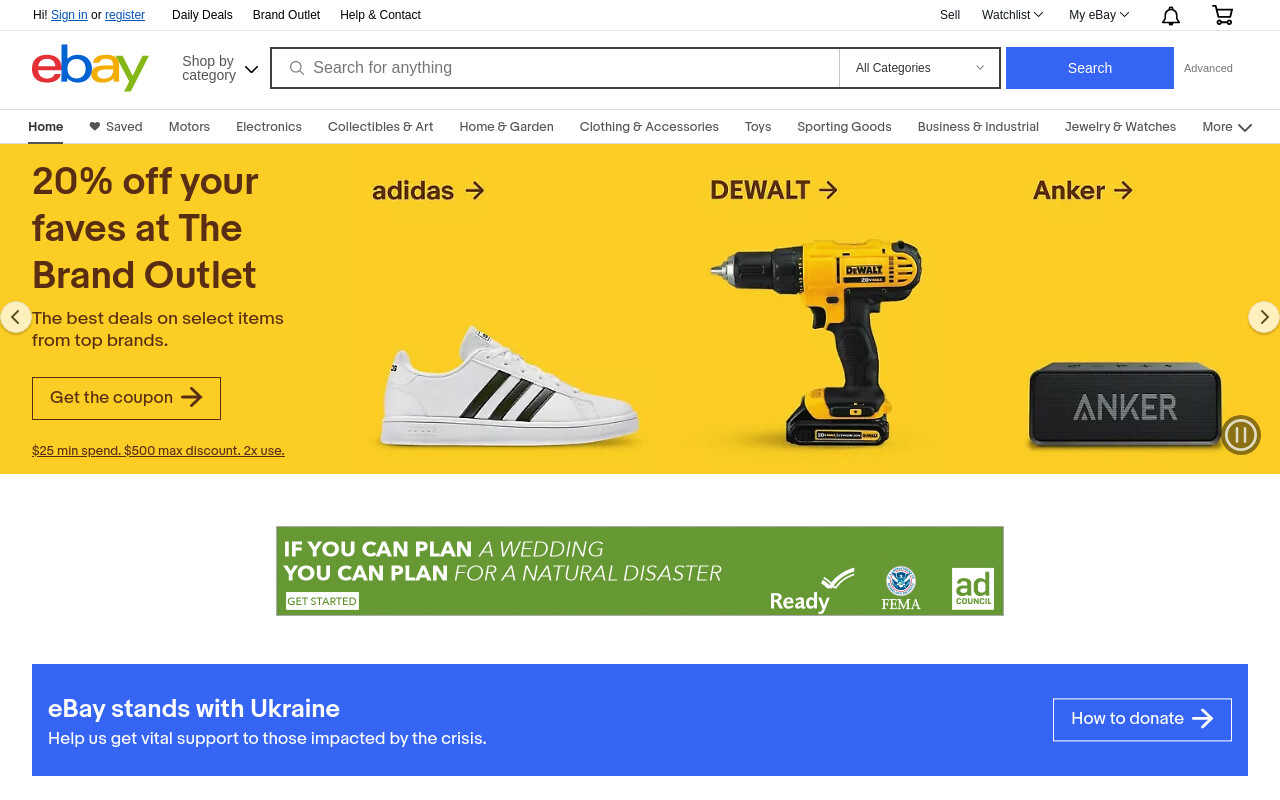Open Business & Industrial category
Screen dimensions: 1280x800
coord(978,127)
